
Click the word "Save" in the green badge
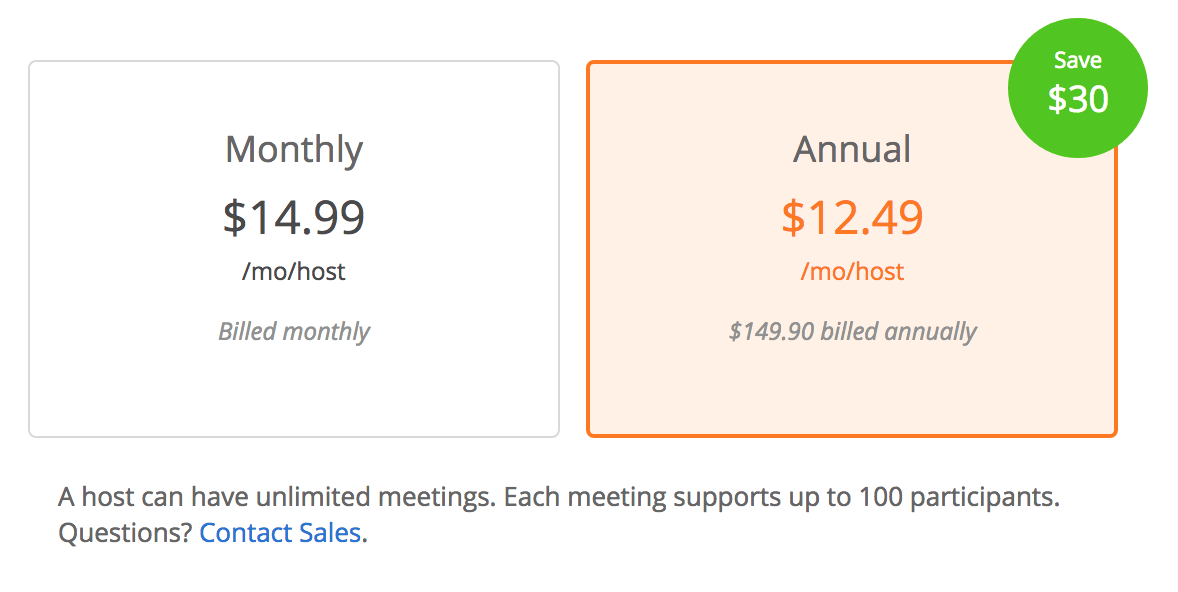(1078, 60)
